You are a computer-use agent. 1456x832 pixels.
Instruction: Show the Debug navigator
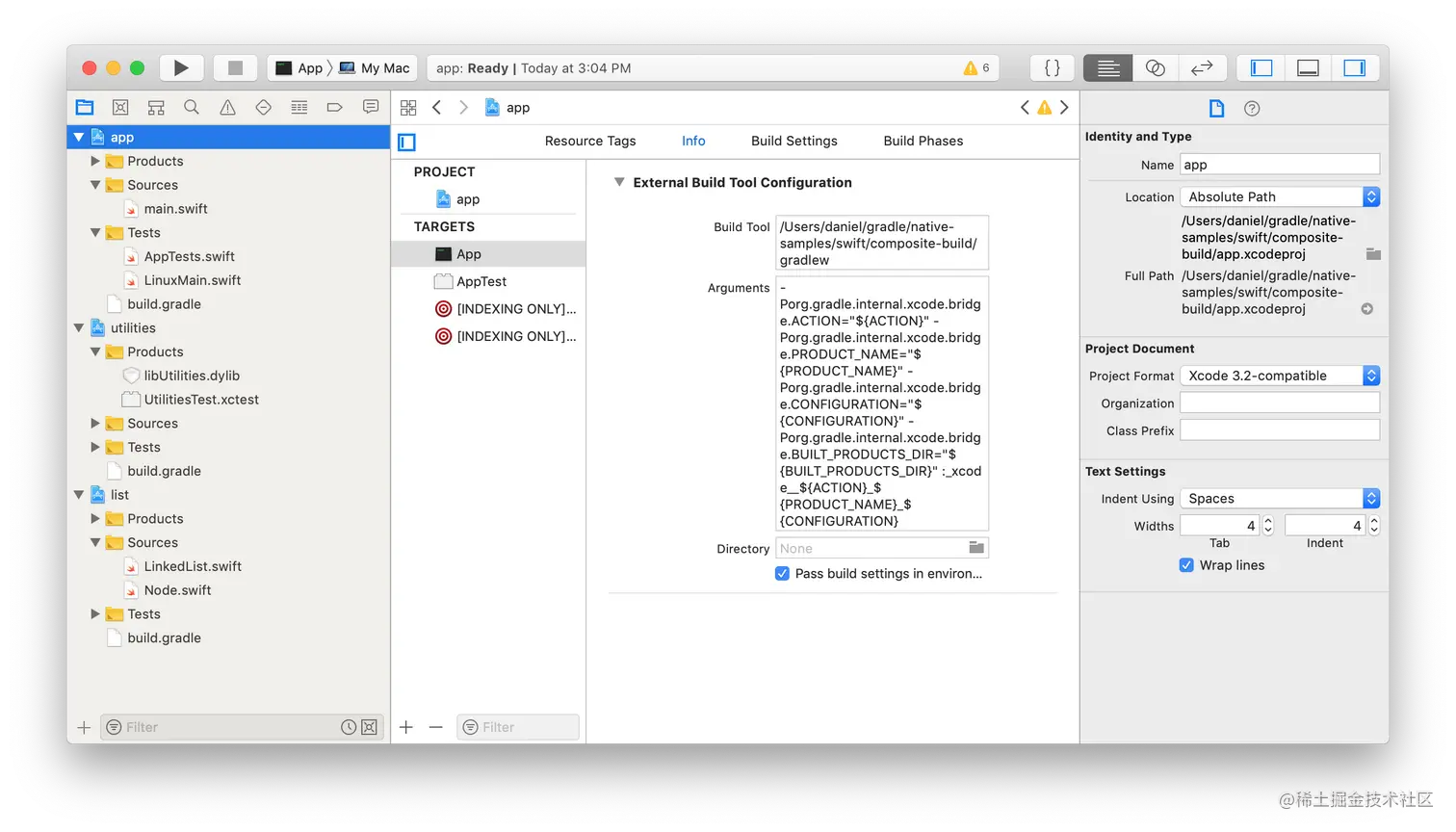click(299, 107)
